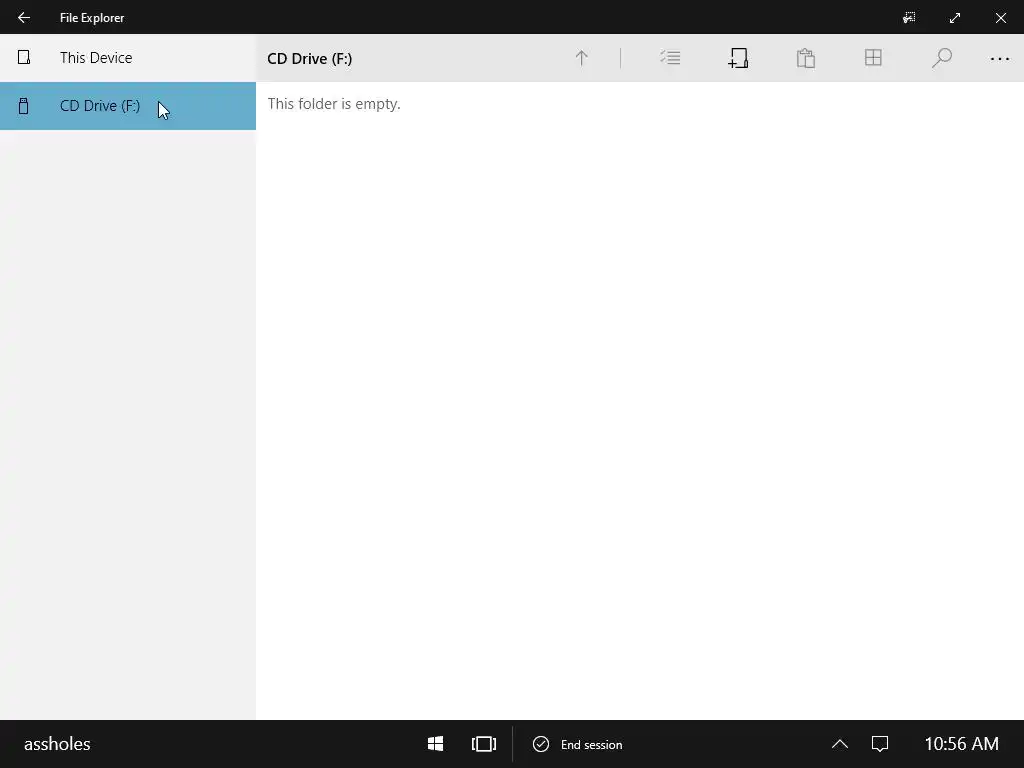The width and height of the screenshot is (1024, 768).
Task: Click the CD Drive (F:) header title
Action: 310,59
